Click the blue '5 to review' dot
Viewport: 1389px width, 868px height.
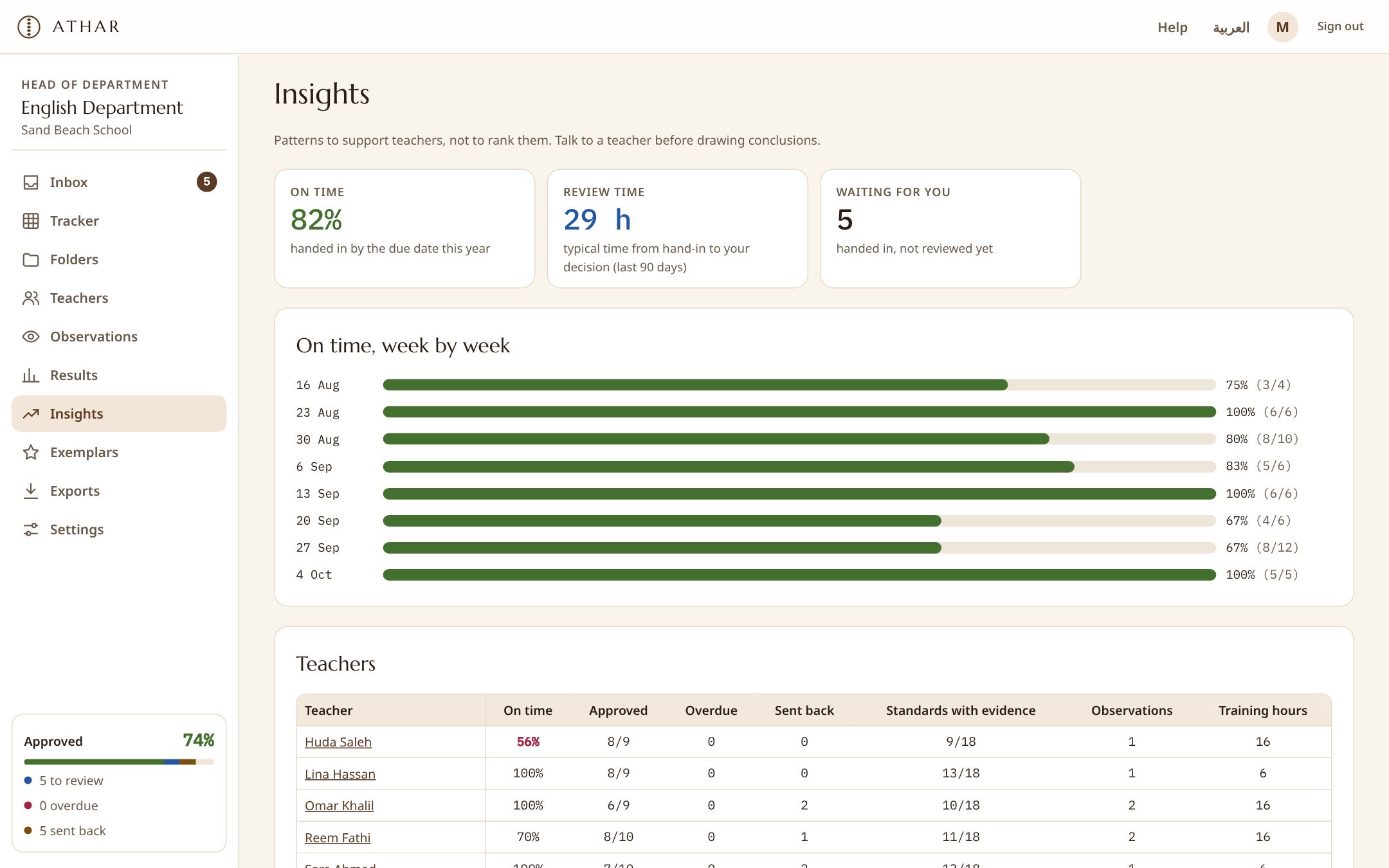[28, 781]
